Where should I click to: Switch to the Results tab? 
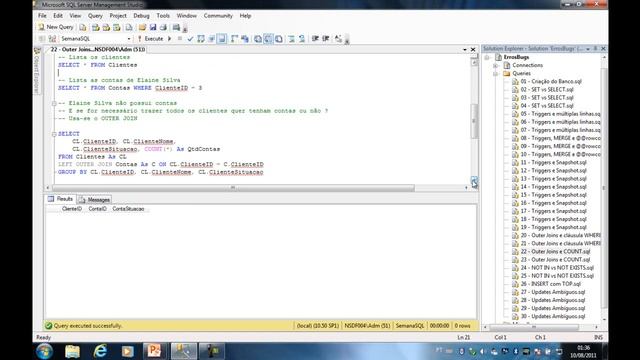coord(60,199)
